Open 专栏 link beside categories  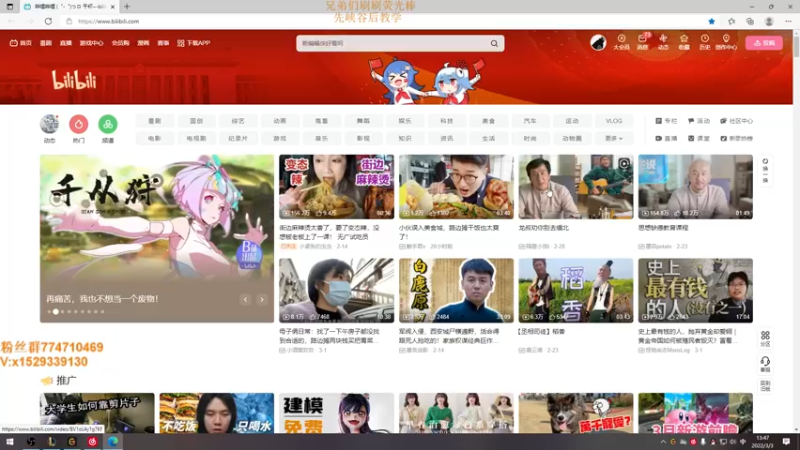pyautogui.click(x=666, y=121)
